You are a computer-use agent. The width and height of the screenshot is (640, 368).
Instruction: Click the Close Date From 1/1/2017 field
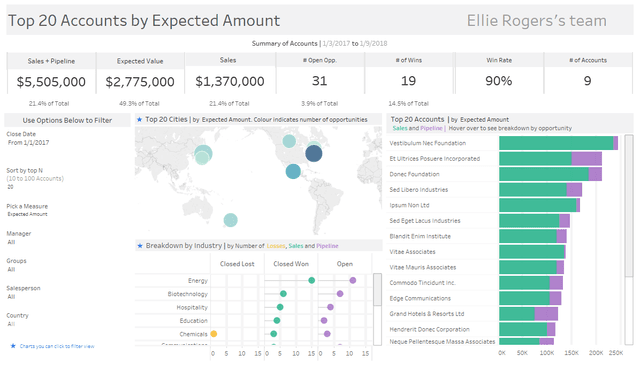point(28,142)
